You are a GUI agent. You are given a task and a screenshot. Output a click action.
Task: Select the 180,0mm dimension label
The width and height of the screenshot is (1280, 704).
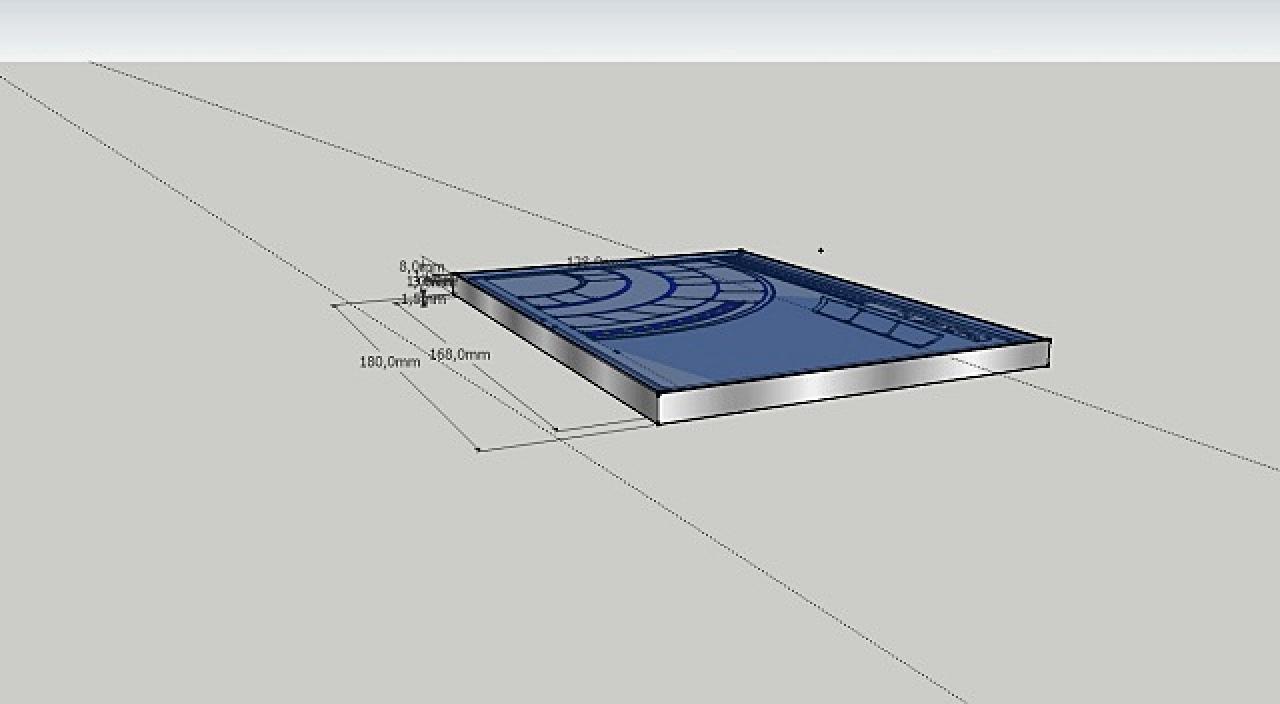tap(389, 361)
